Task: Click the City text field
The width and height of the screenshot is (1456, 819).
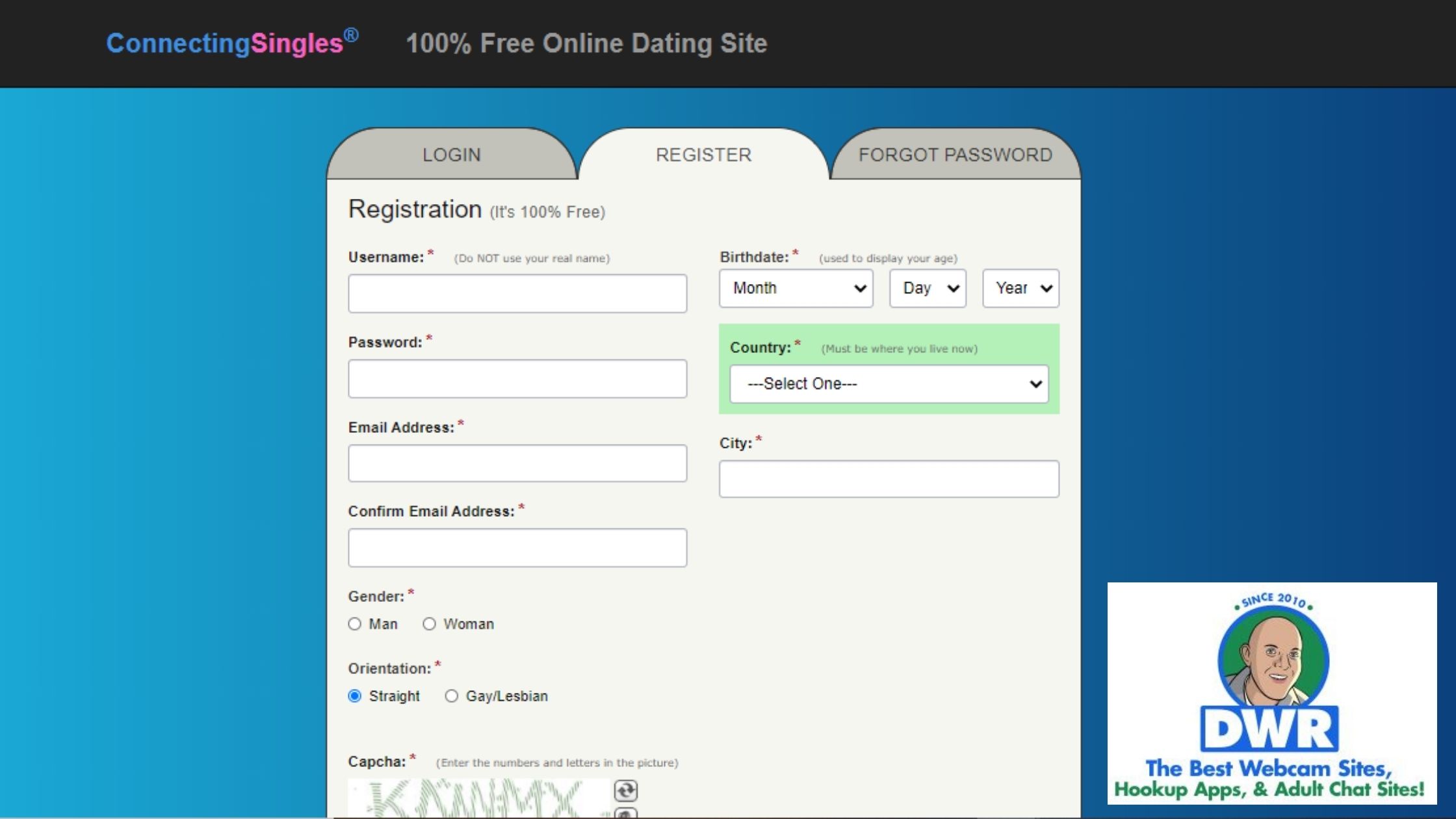Action: coord(889,479)
